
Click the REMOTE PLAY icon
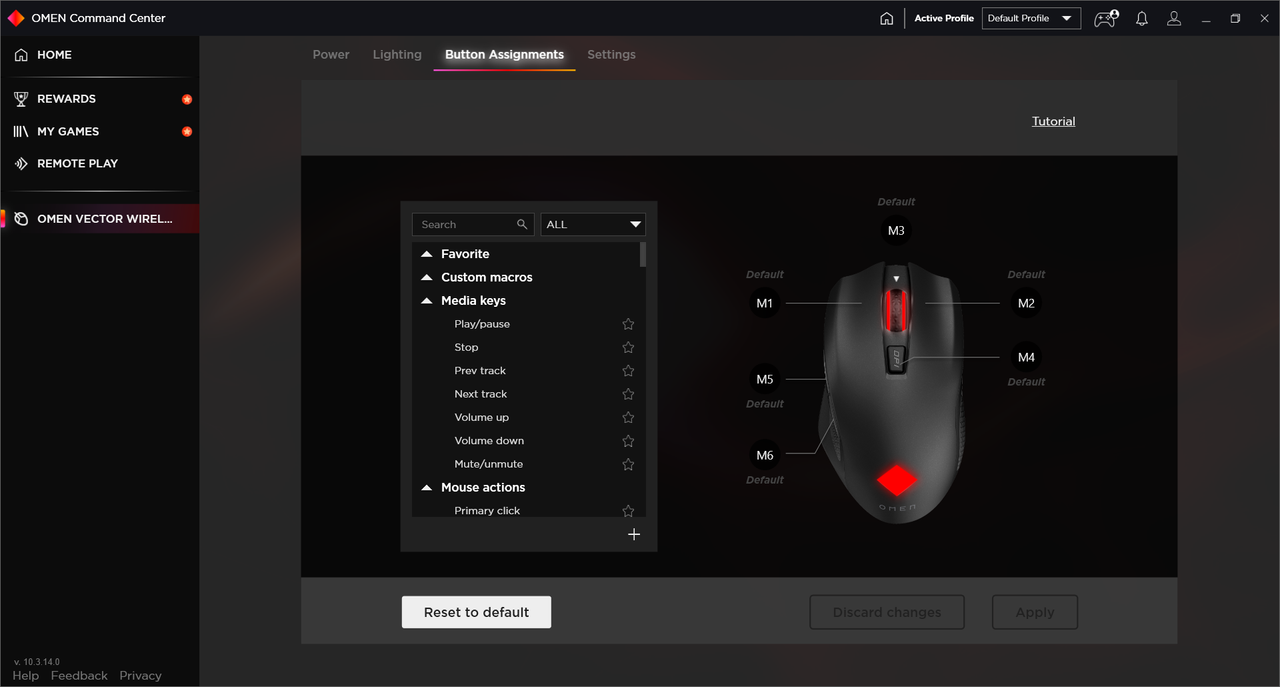pyautogui.click(x=21, y=163)
